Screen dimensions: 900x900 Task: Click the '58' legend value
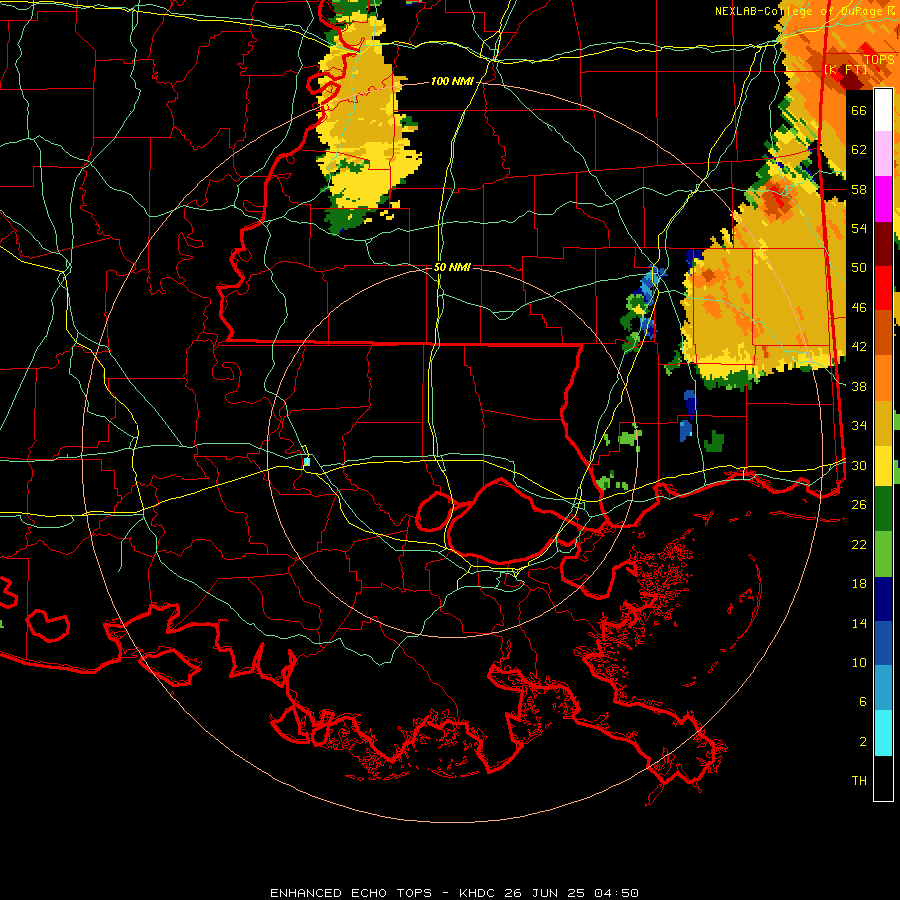(x=859, y=189)
